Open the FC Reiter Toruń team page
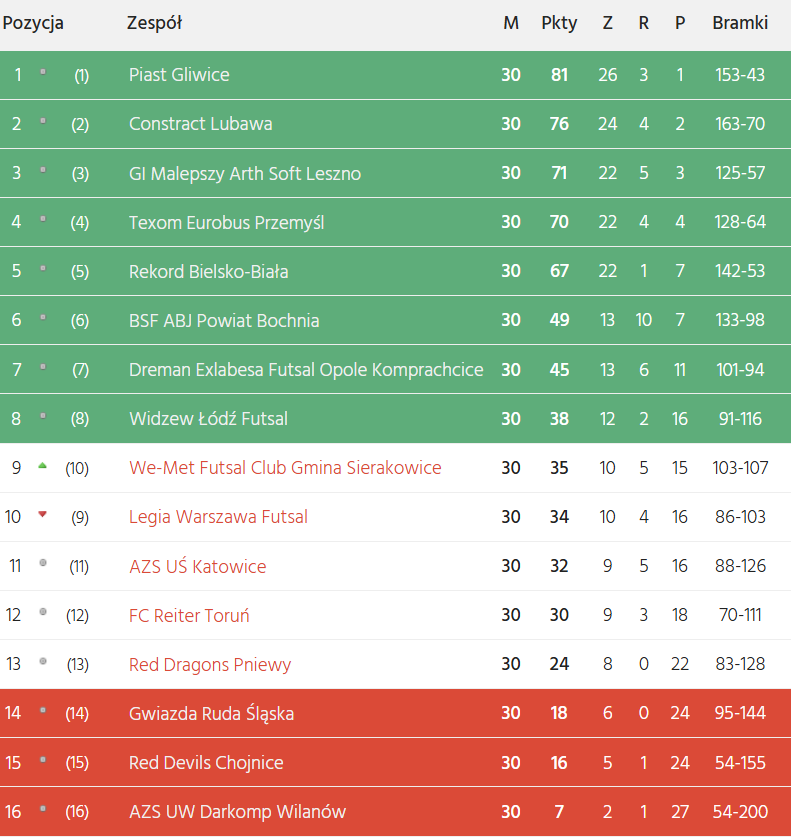791x837 pixels. pyautogui.click(x=189, y=616)
